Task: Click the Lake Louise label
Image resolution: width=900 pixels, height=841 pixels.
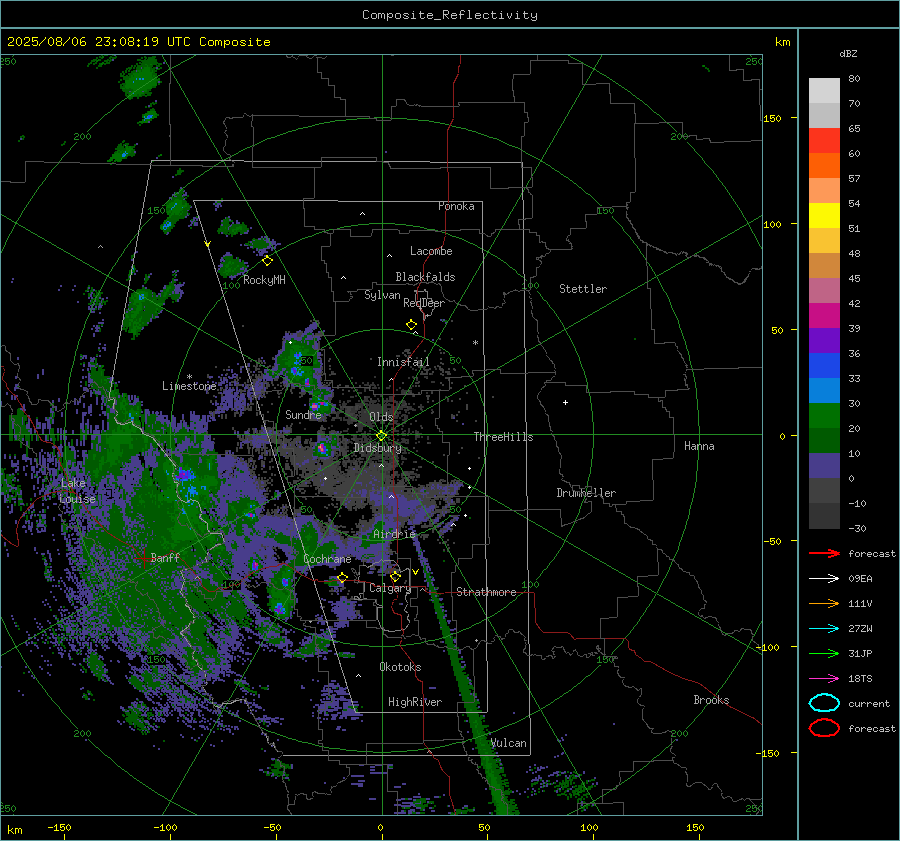Action: pos(77,491)
